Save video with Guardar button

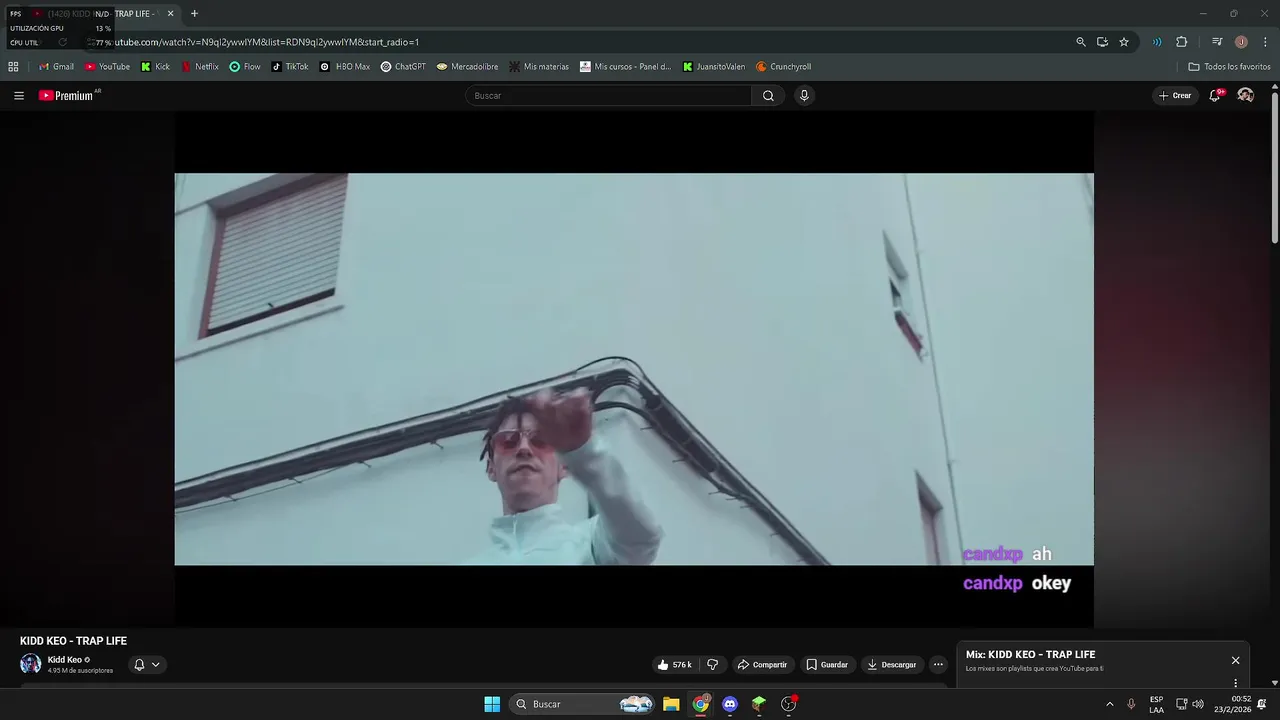point(827,665)
